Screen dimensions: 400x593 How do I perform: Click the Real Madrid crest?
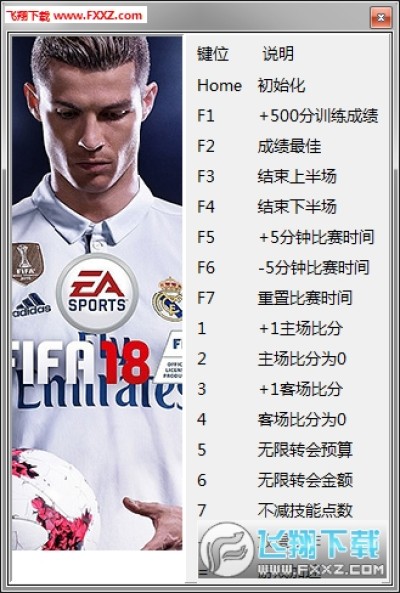click(x=167, y=300)
